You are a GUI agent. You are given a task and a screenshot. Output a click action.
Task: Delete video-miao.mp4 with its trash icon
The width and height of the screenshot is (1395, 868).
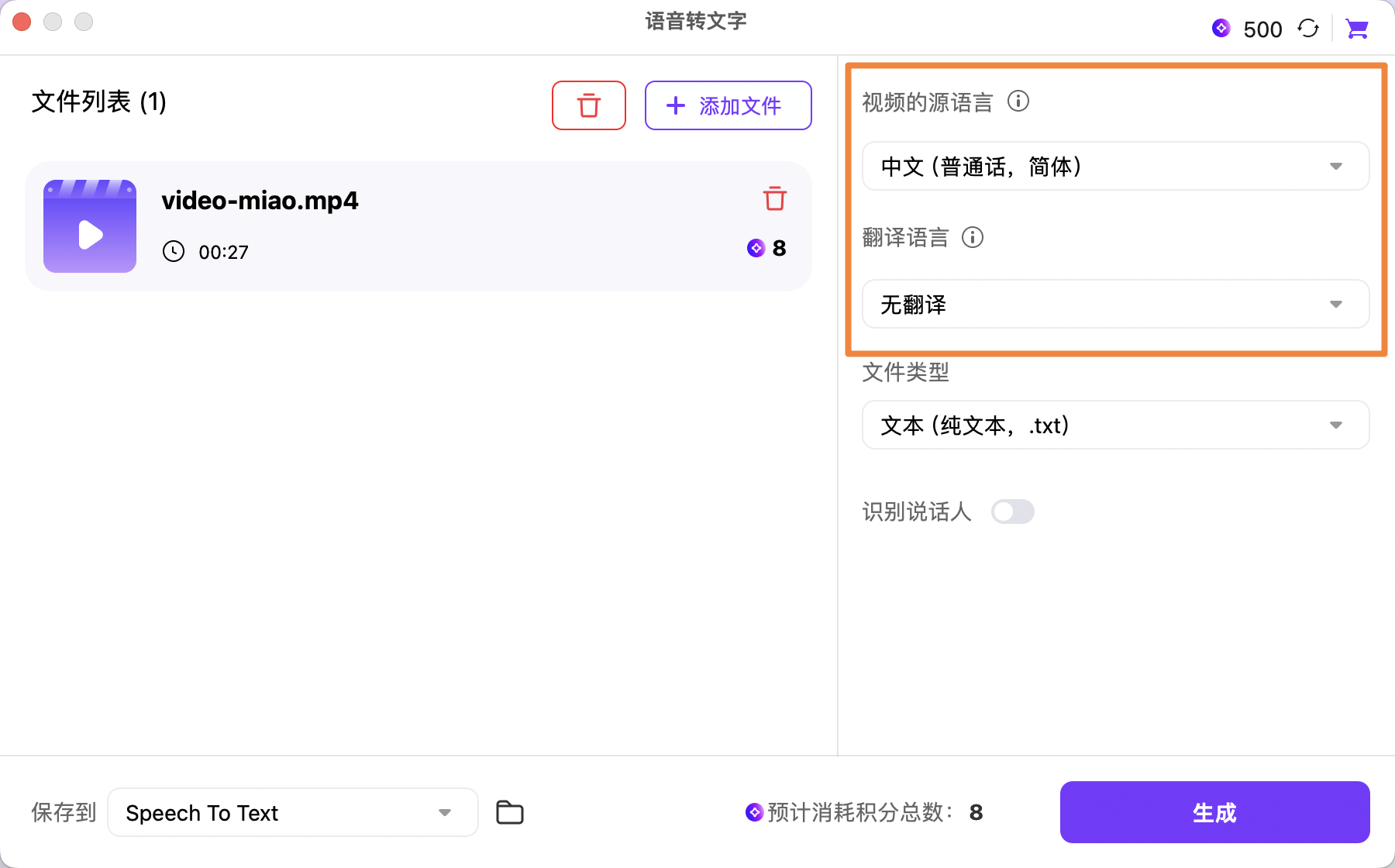pos(776,199)
